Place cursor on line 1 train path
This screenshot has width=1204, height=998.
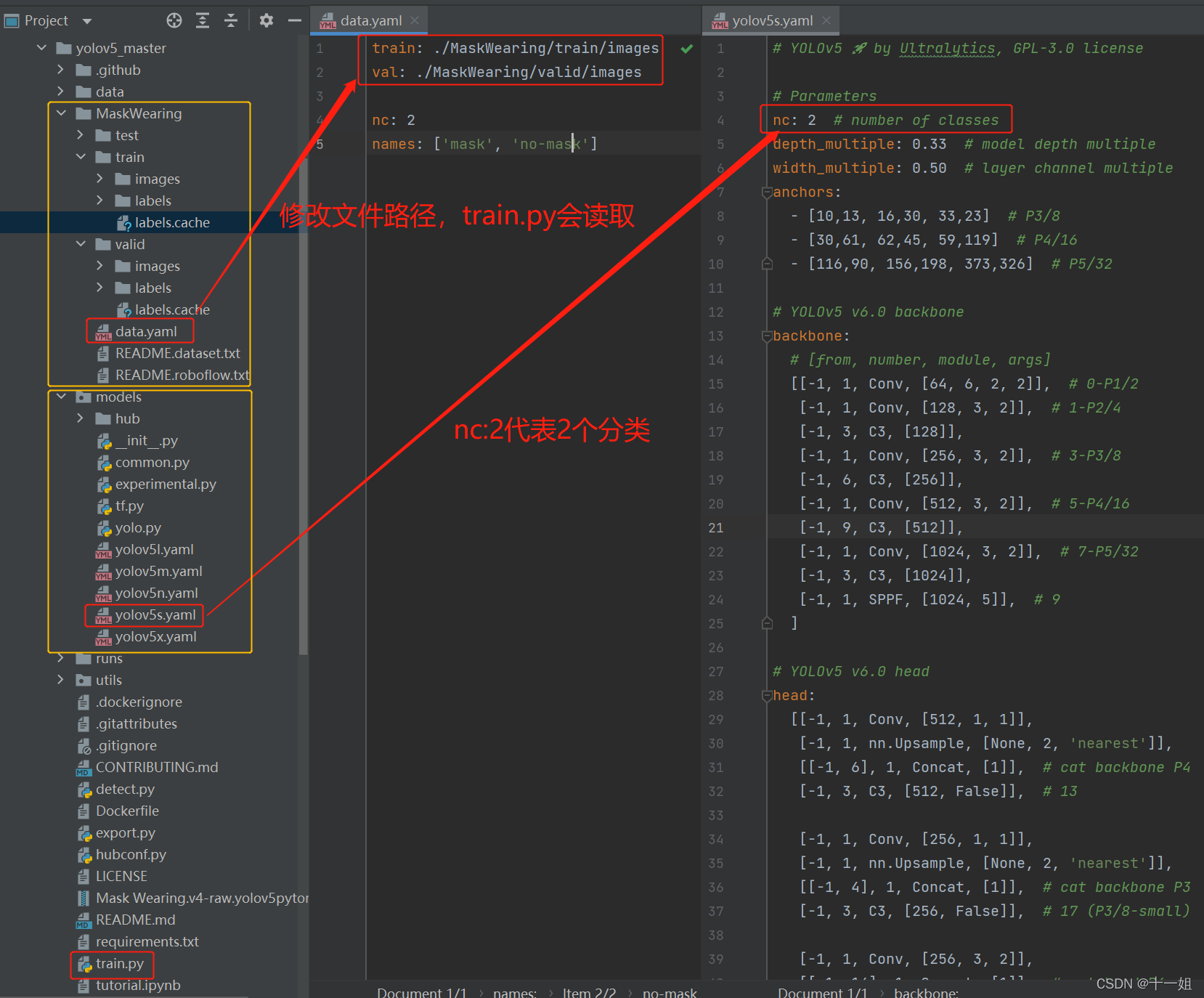tap(515, 48)
